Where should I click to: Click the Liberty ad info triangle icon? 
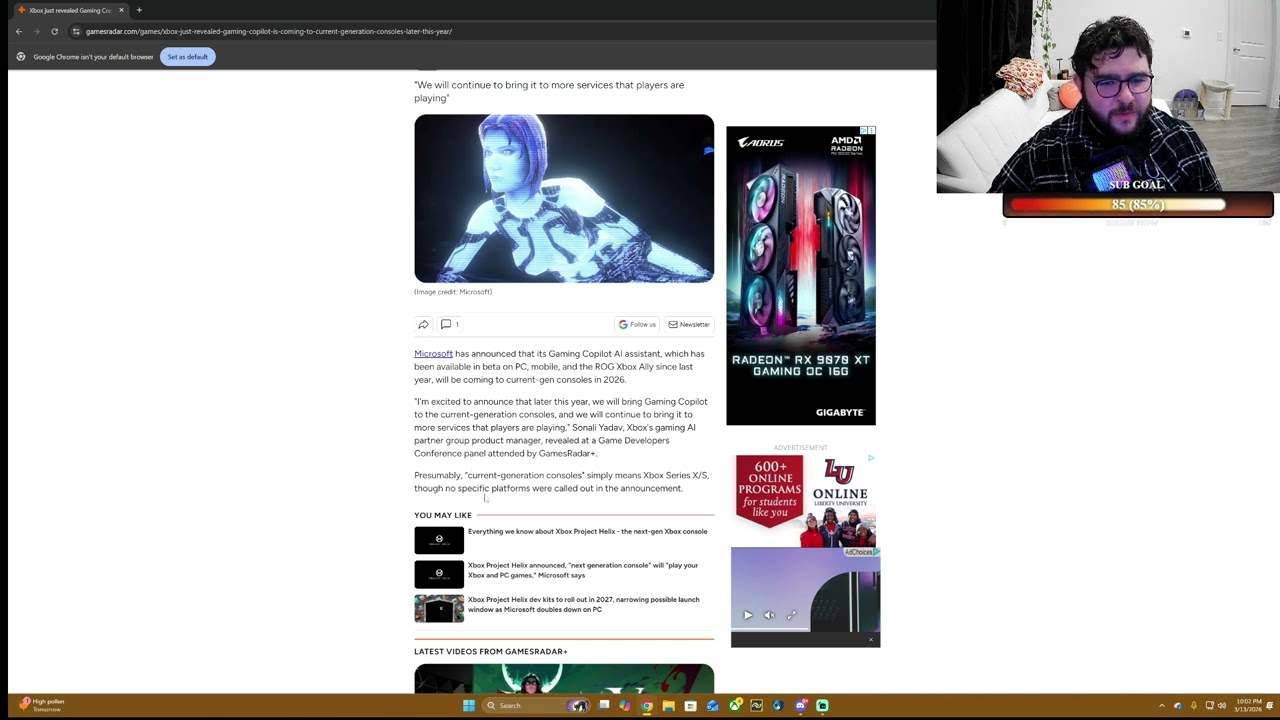pyautogui.click(x=871, y=458)
